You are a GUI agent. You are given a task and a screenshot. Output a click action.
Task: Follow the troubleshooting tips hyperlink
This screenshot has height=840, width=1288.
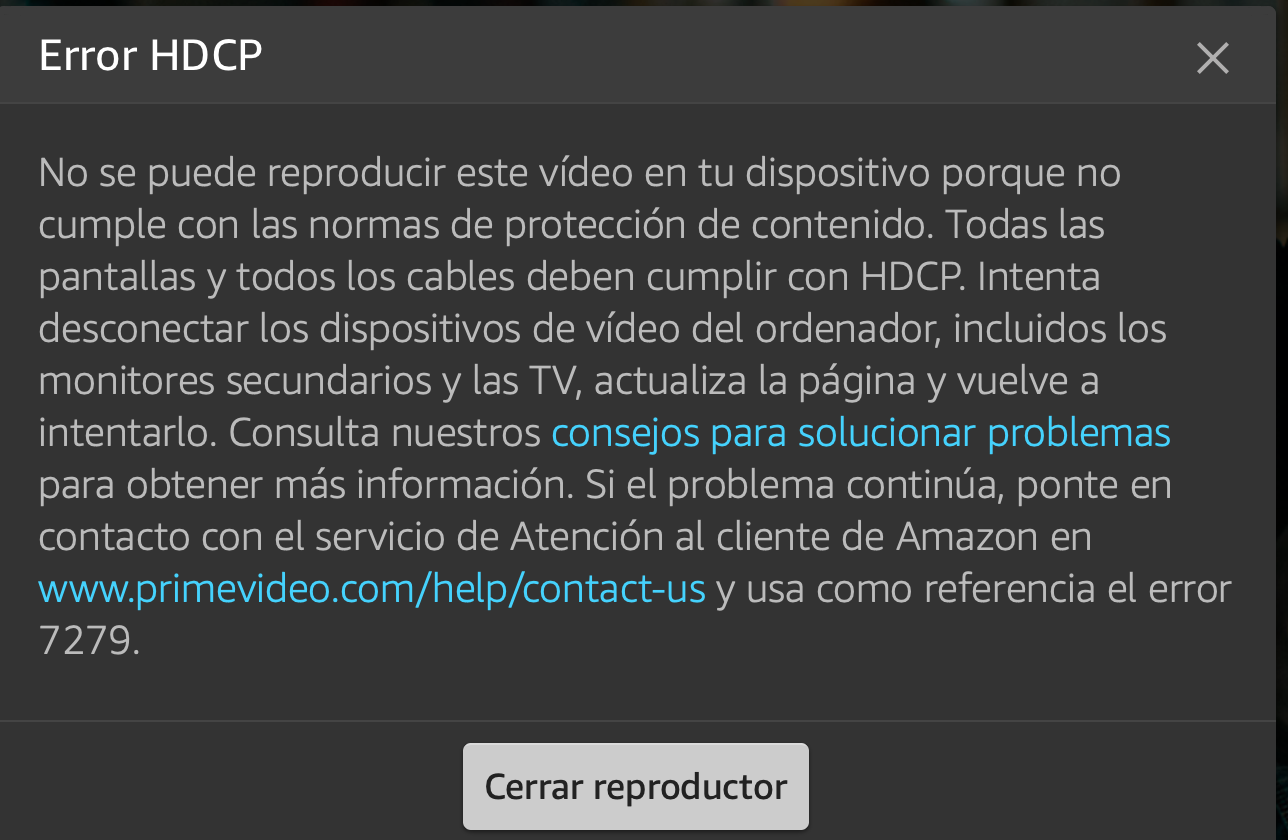coord(861,433)
